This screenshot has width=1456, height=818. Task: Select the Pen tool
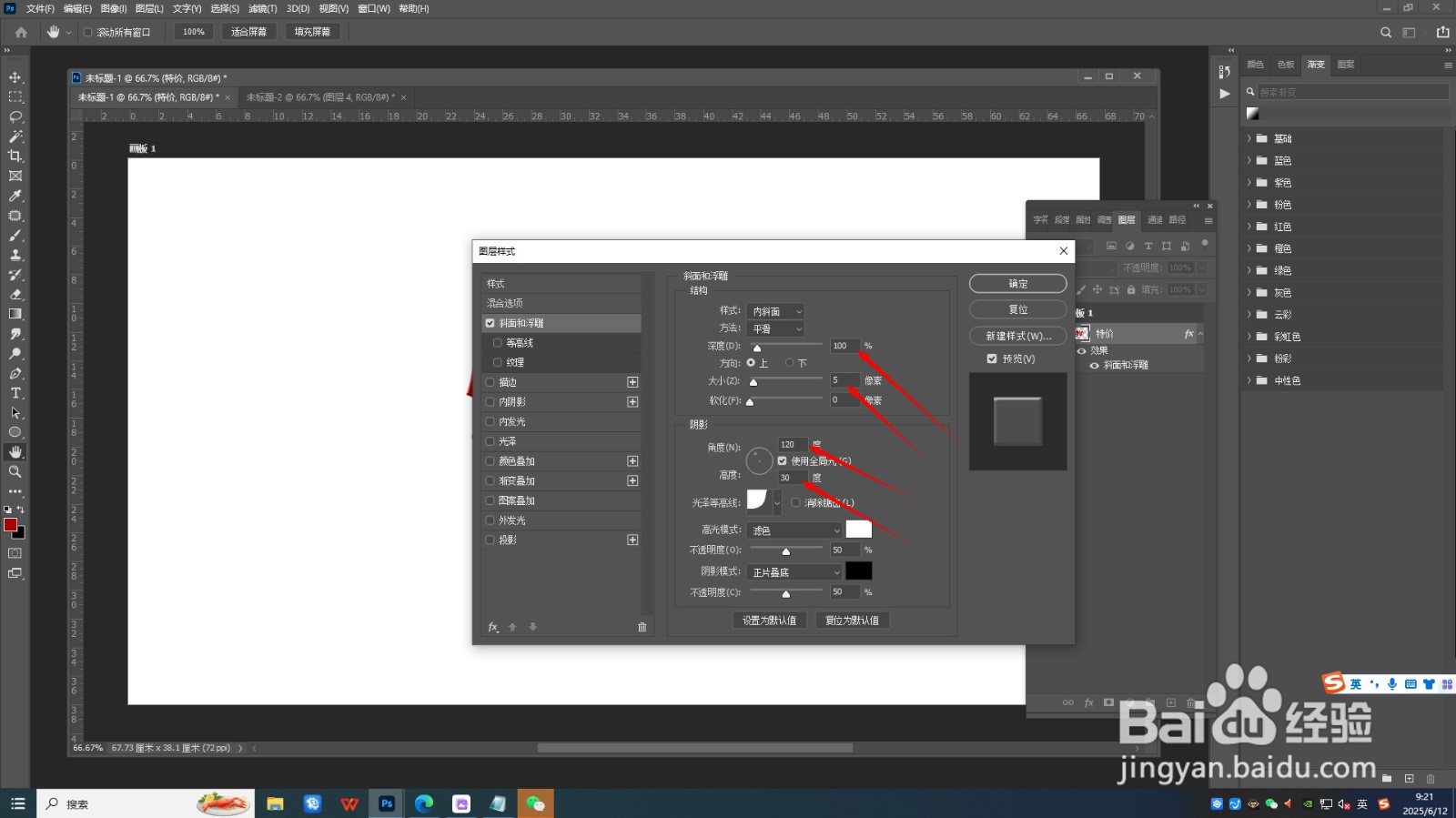pyautogui.click(x=15, y=373)
